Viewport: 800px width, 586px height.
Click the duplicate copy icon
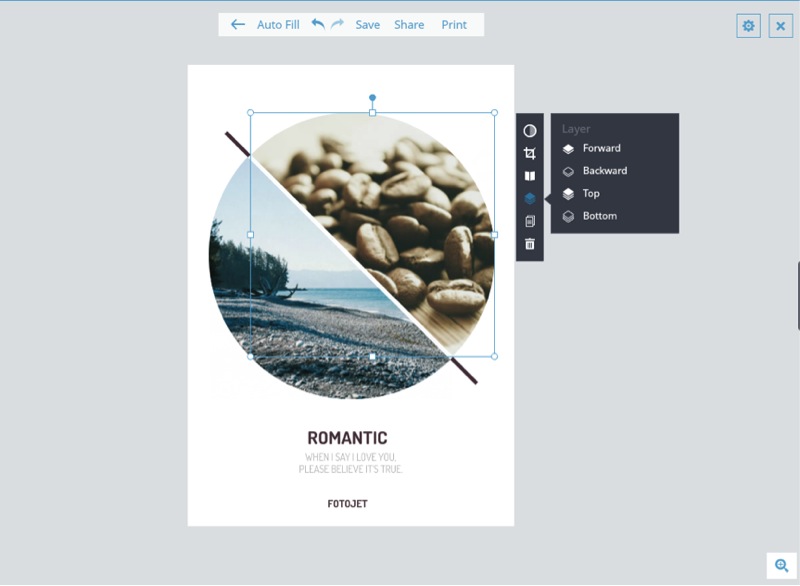coord(530,221)
